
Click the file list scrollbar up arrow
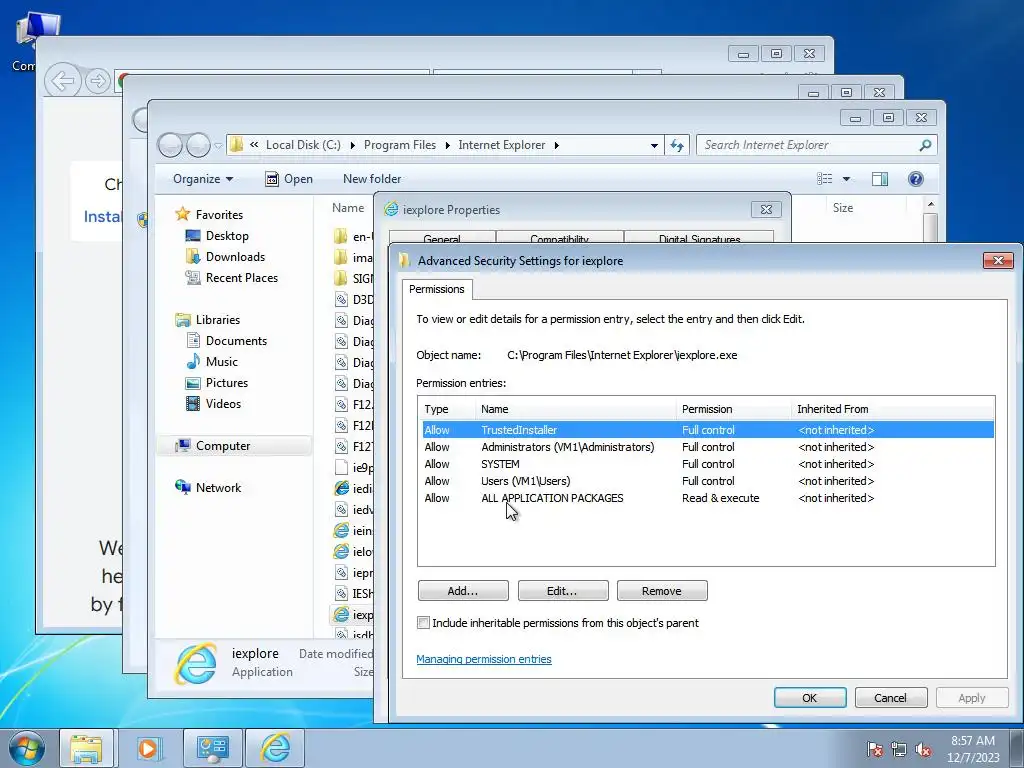pos(931,204)
